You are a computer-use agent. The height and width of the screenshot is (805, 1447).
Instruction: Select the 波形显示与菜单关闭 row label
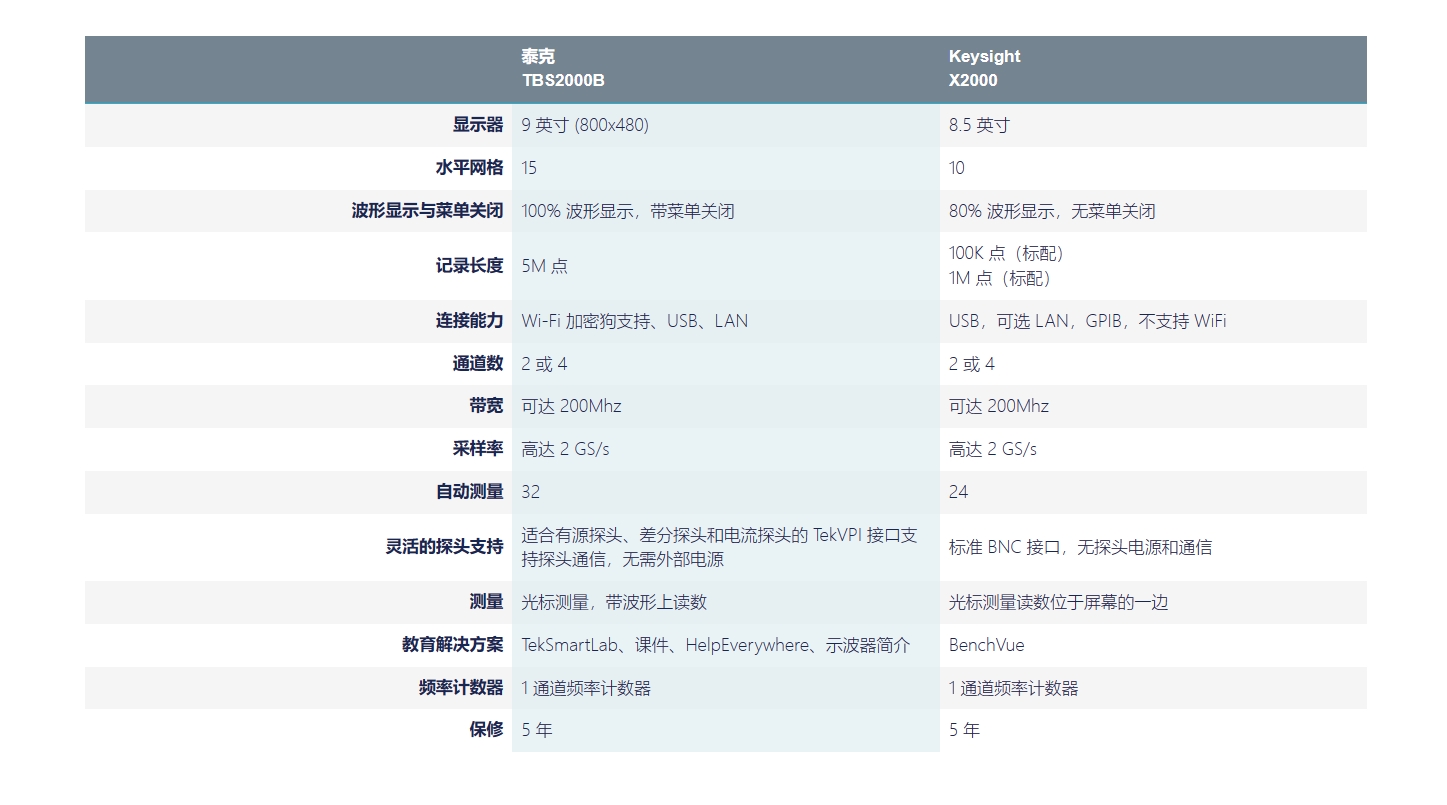[427, 211]
